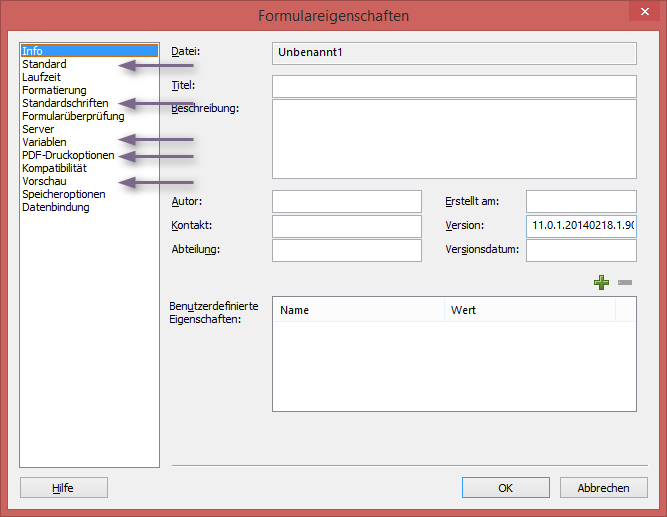
Task: Go to the Variablen category
Action: click(44, 142)
